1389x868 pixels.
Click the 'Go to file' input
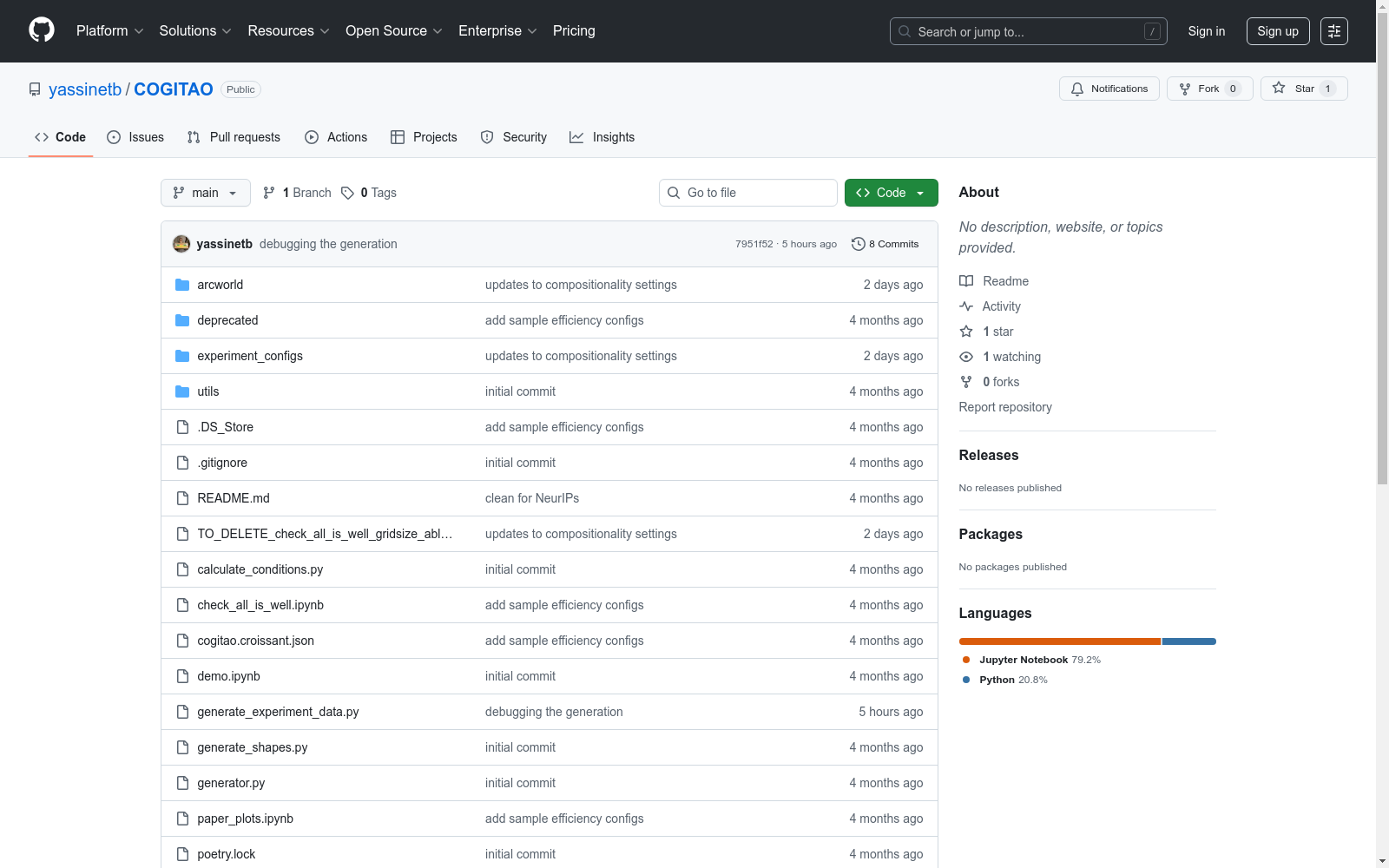point(748,193)
